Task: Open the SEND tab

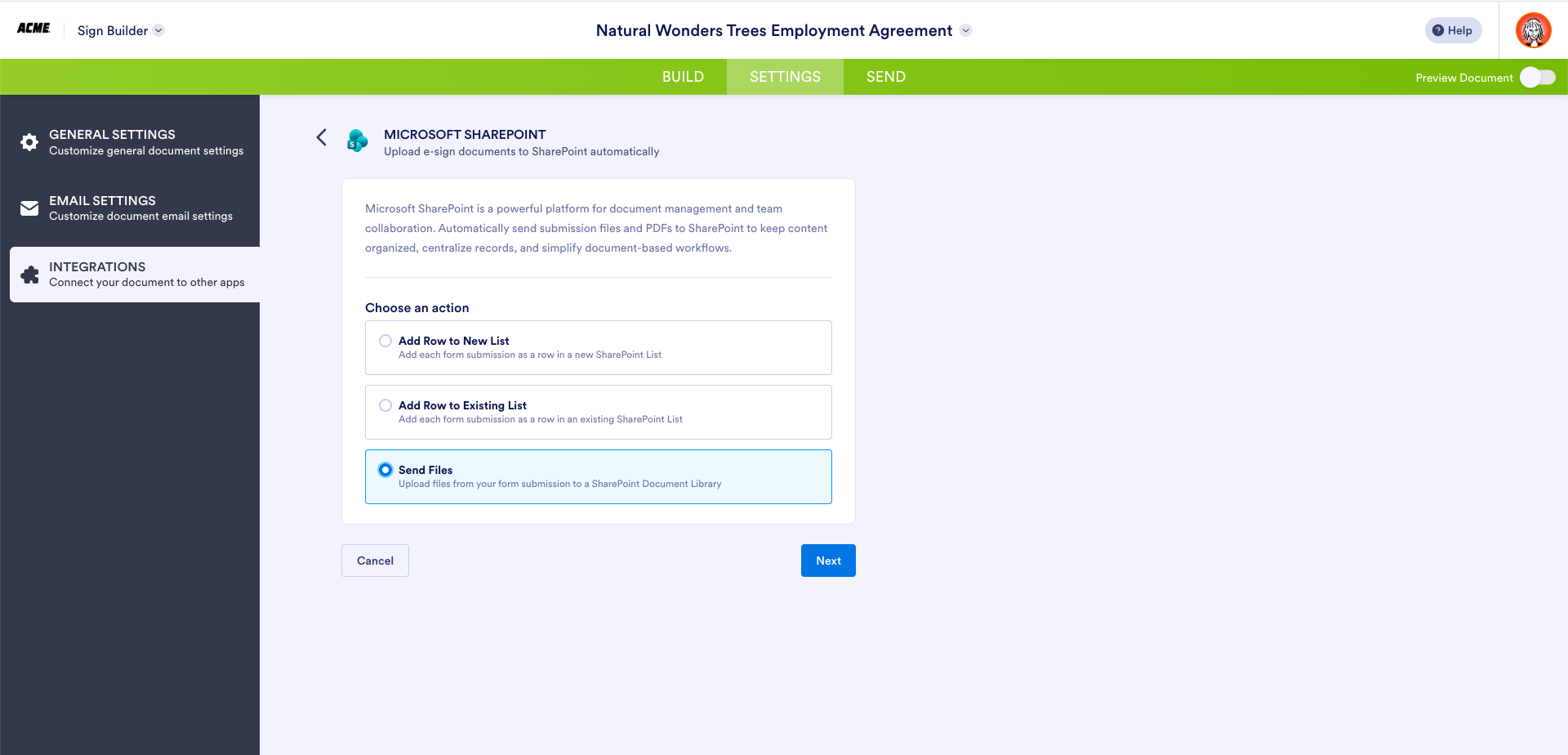Action: pyautogui.click(x=885, y=76)
